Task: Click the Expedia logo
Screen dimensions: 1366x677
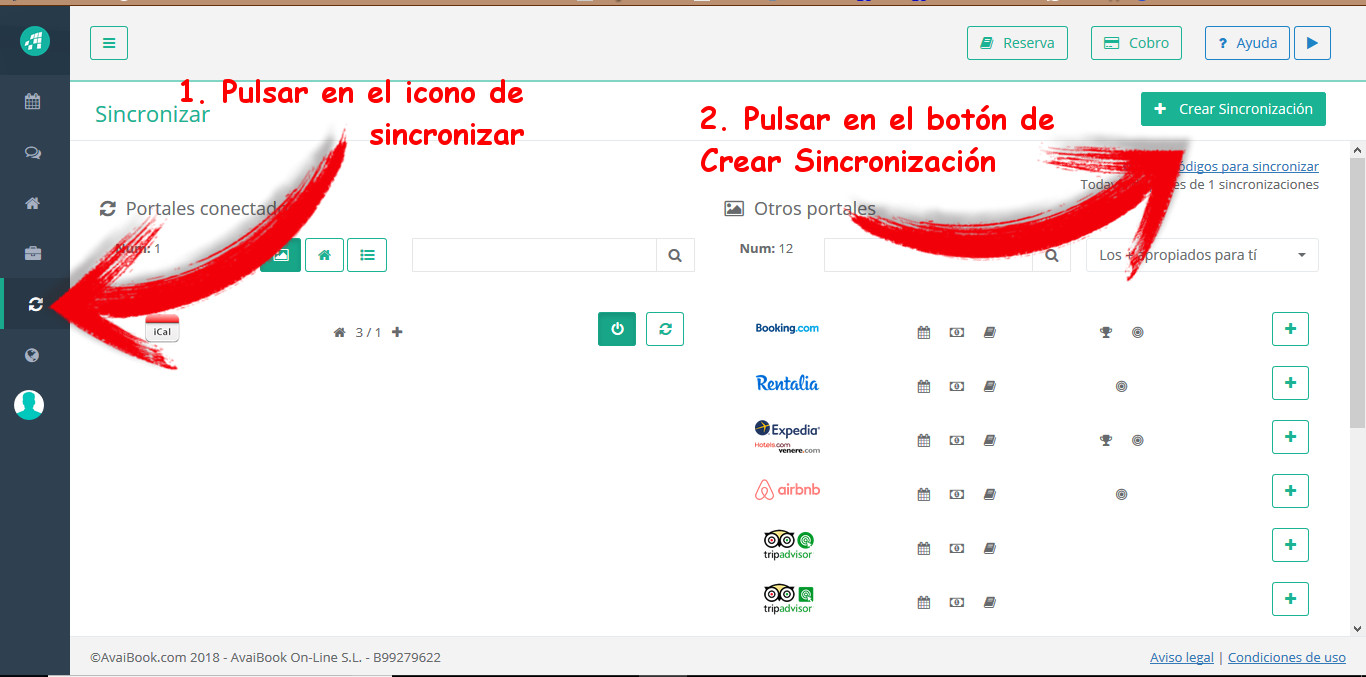Action: 787,437
